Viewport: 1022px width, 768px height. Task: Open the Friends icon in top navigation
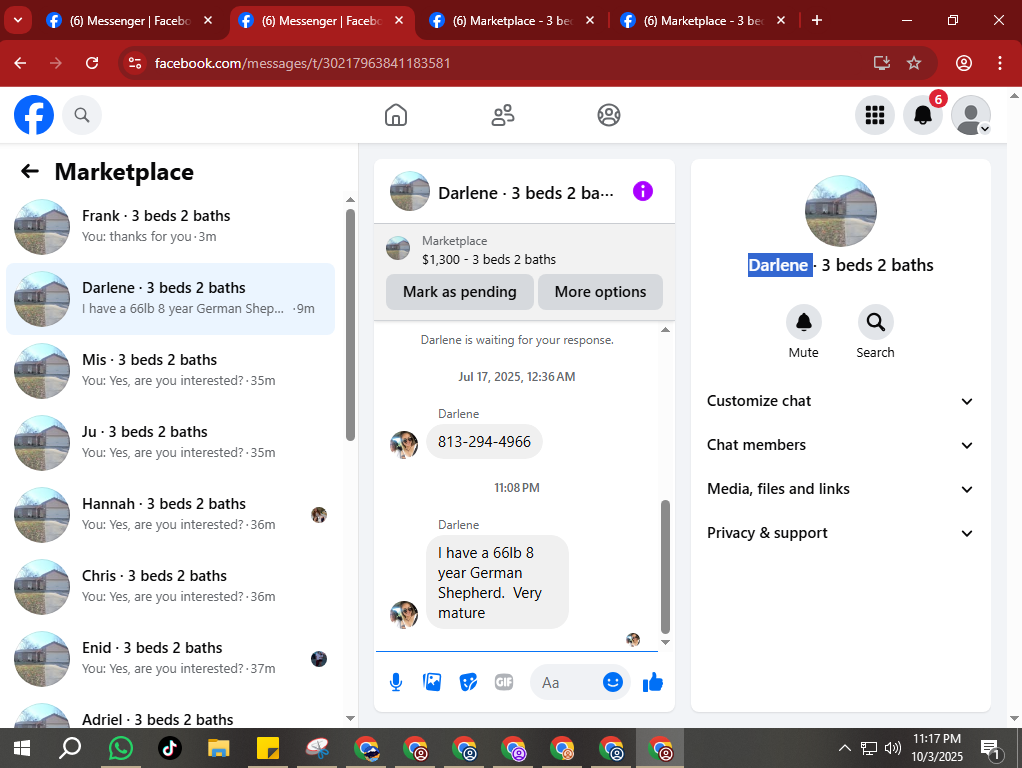coord(503,115)
